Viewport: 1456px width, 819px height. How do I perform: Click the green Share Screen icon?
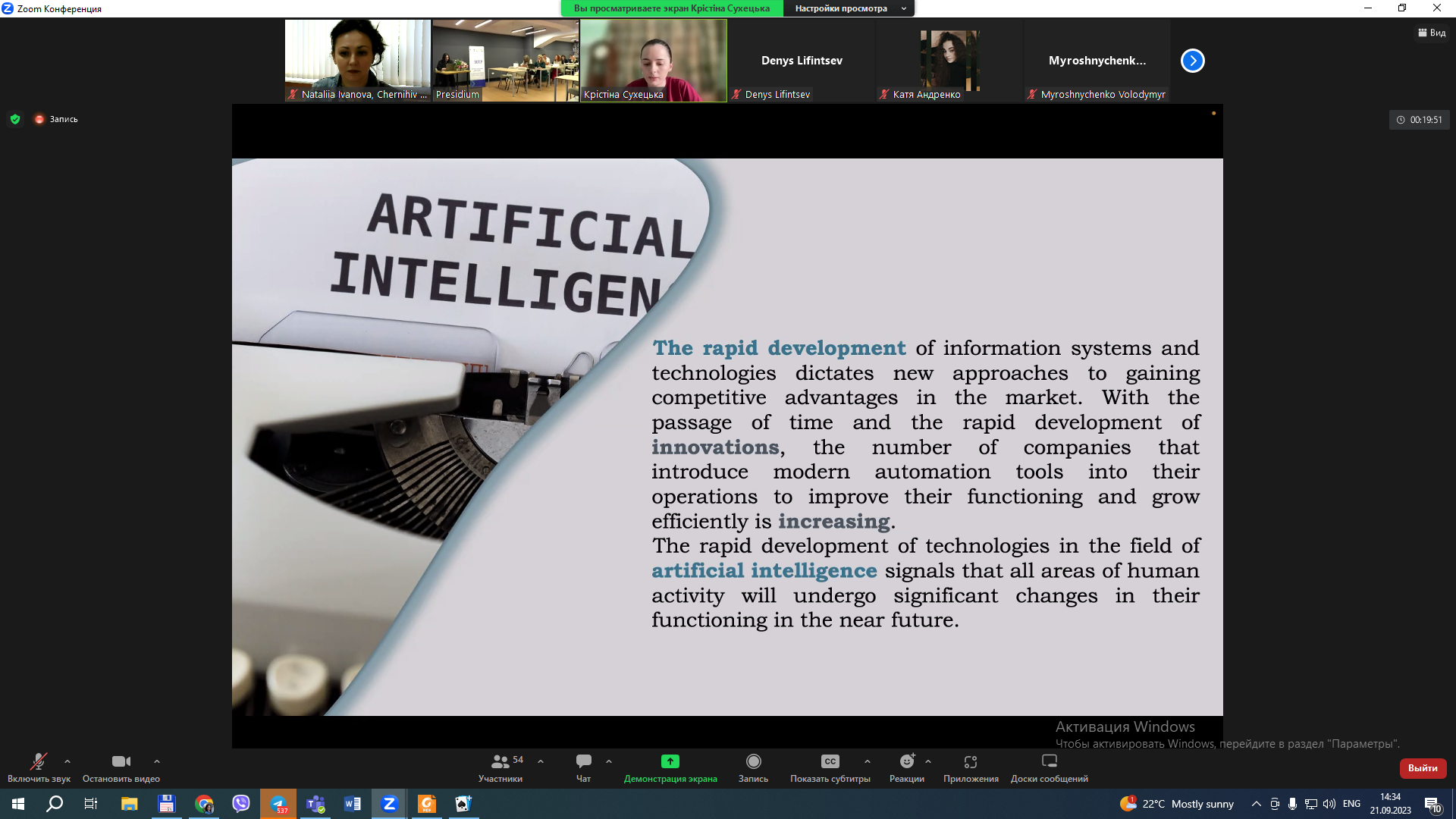click(x=670, y=761)
